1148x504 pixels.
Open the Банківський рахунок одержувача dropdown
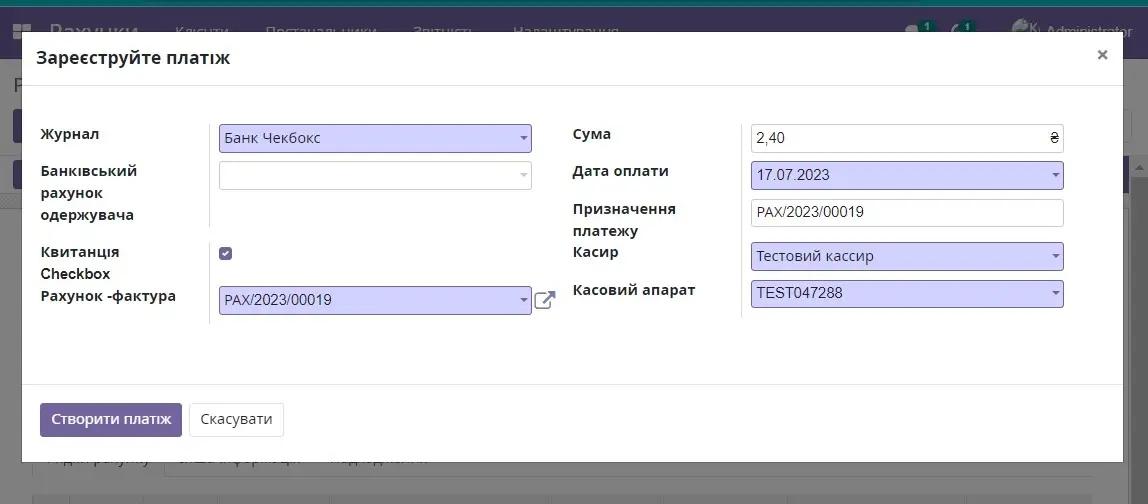point(375,175)
